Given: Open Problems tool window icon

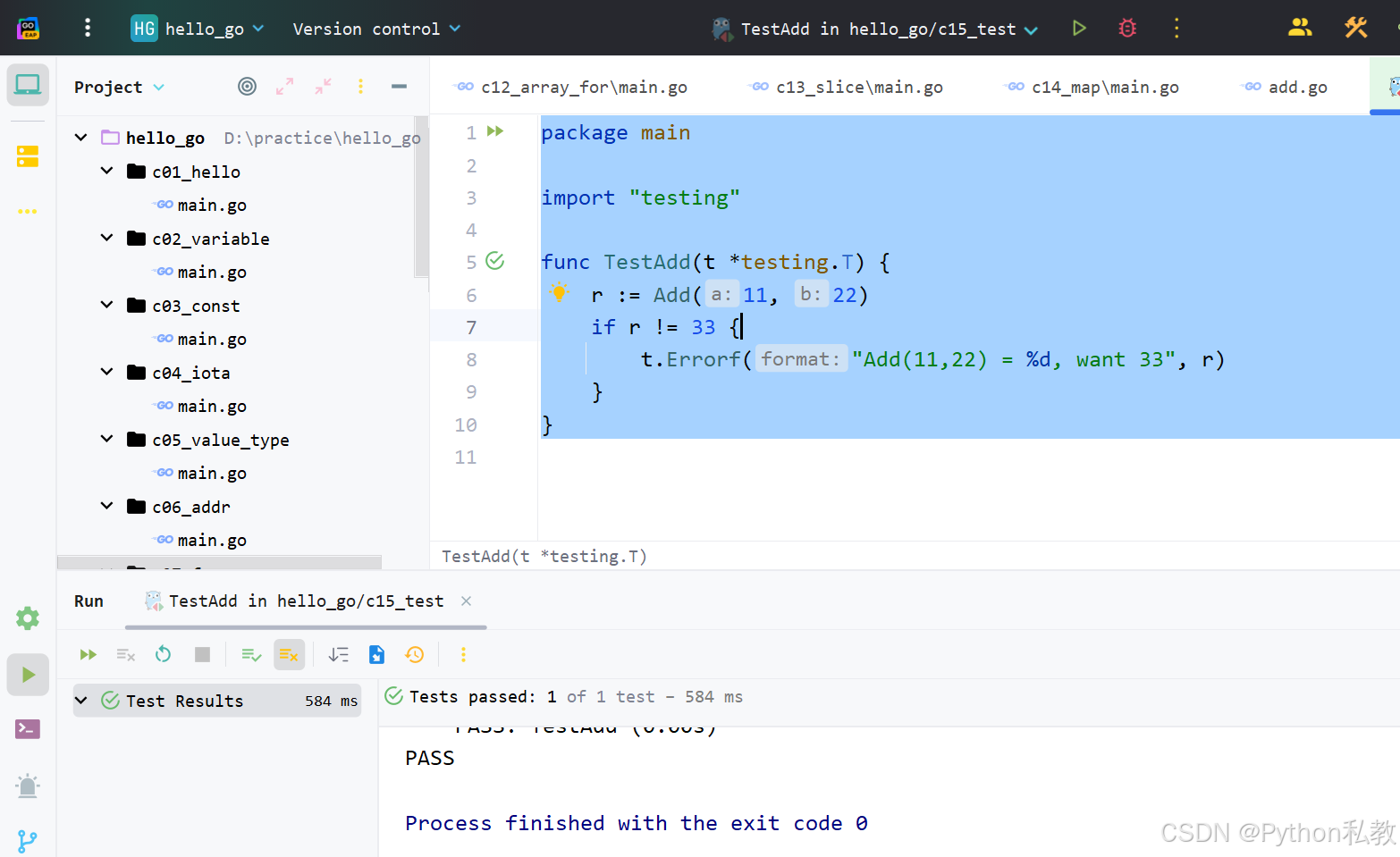Looking at the screenshot, I should (x=28, y=786).
